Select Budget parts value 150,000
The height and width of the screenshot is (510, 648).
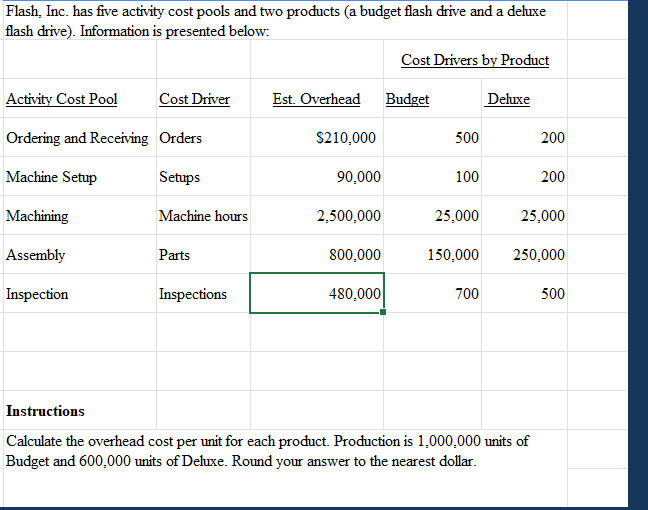432,254
